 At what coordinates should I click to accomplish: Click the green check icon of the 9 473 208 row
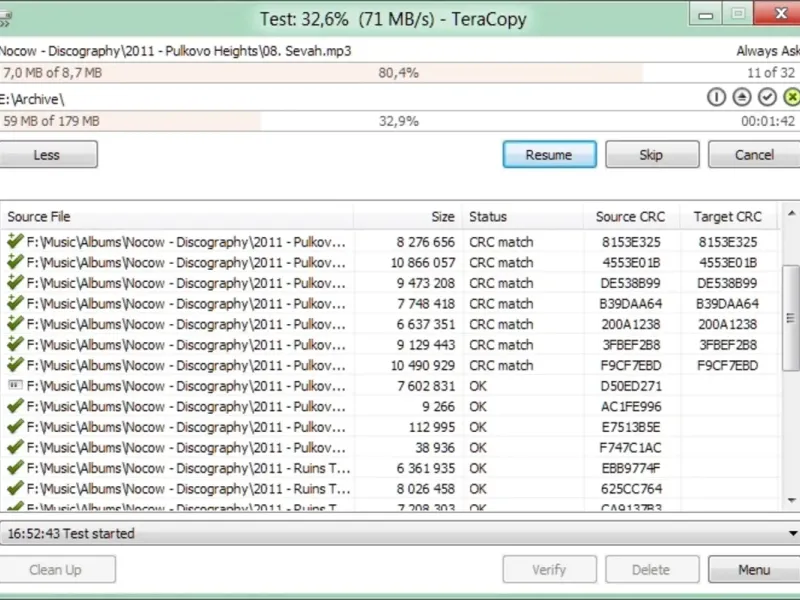(x=15, y=282)
